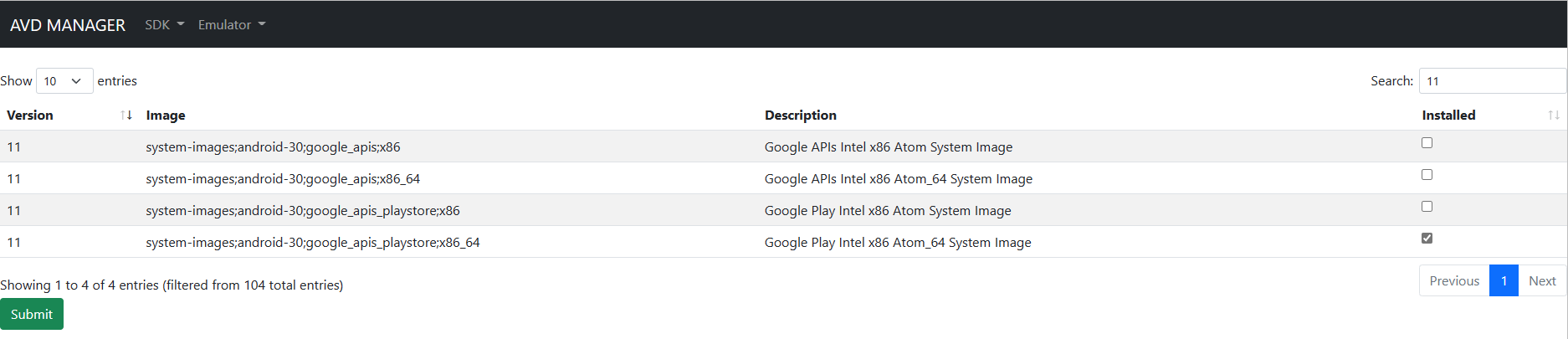Go to the Previous page

1453,281
